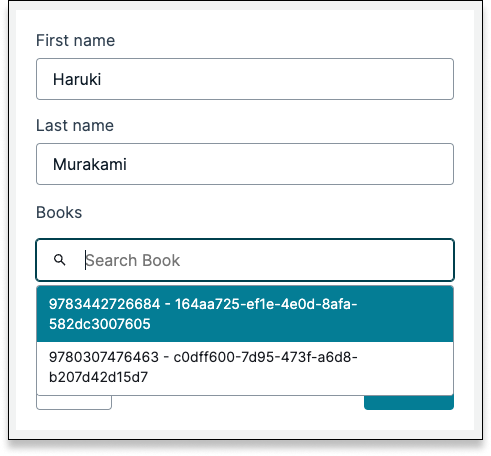Screen dimensions: 491x456
Task: Click empty space right of Haruki in First name
Action: (x=277, y=79)
